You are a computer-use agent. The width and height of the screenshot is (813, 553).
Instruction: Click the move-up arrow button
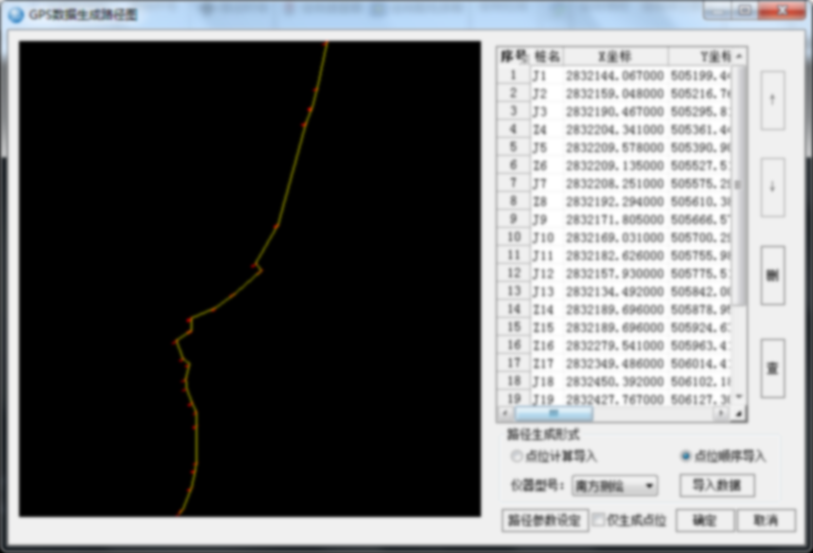pos(772,100)
